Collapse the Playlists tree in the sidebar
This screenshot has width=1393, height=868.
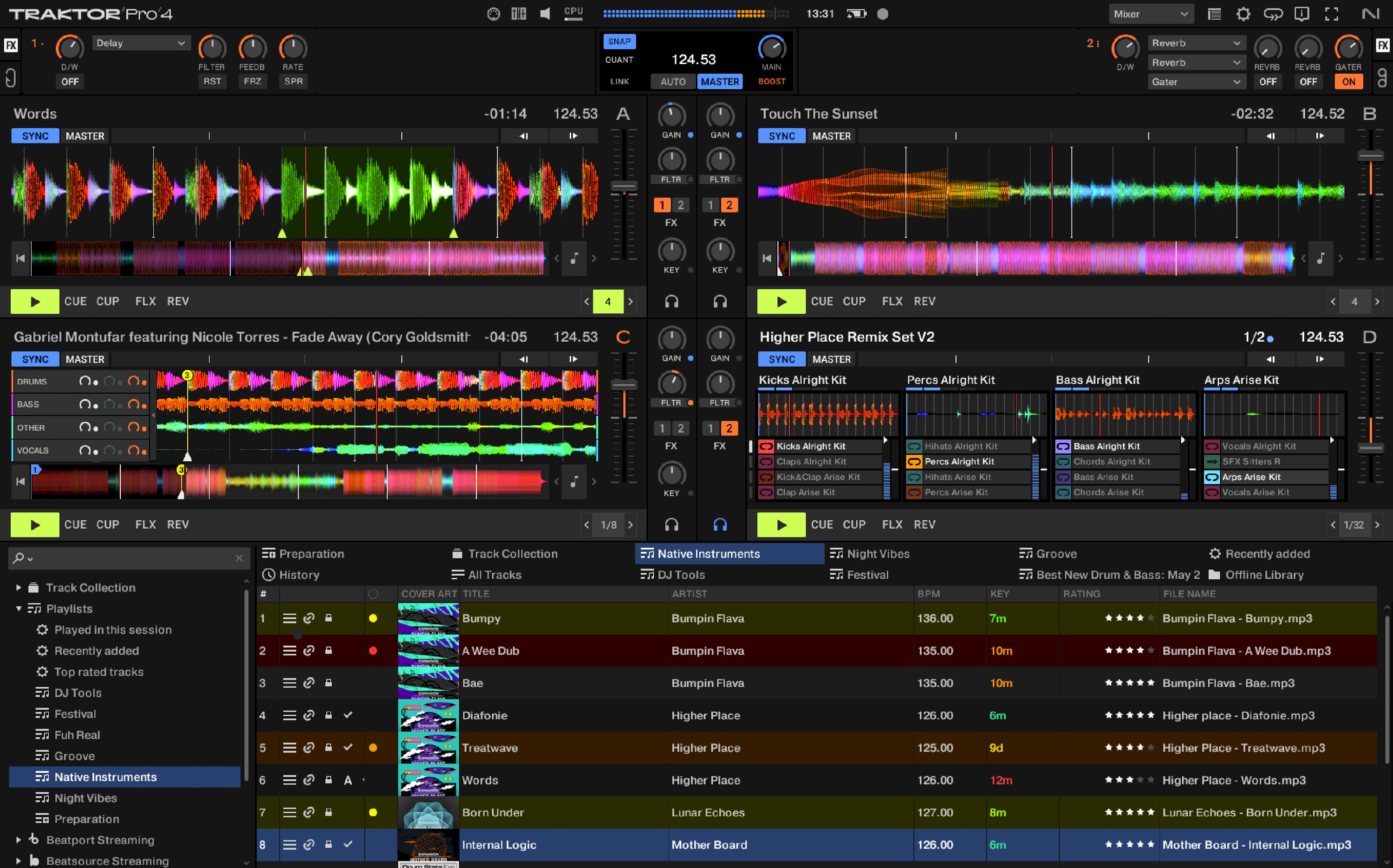[x=19, y=609]
